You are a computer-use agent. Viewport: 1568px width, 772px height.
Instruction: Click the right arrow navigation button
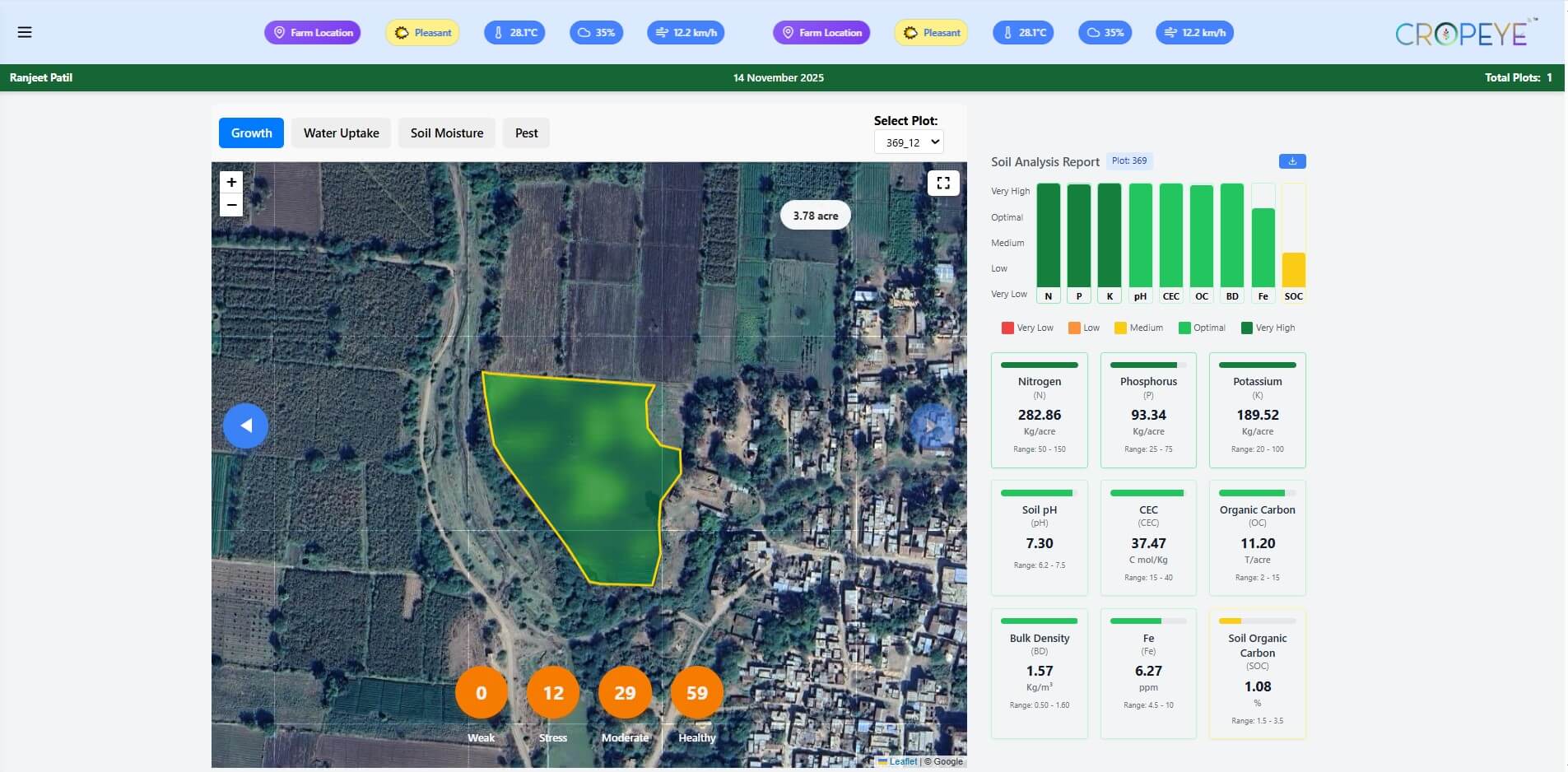(932, 426)
